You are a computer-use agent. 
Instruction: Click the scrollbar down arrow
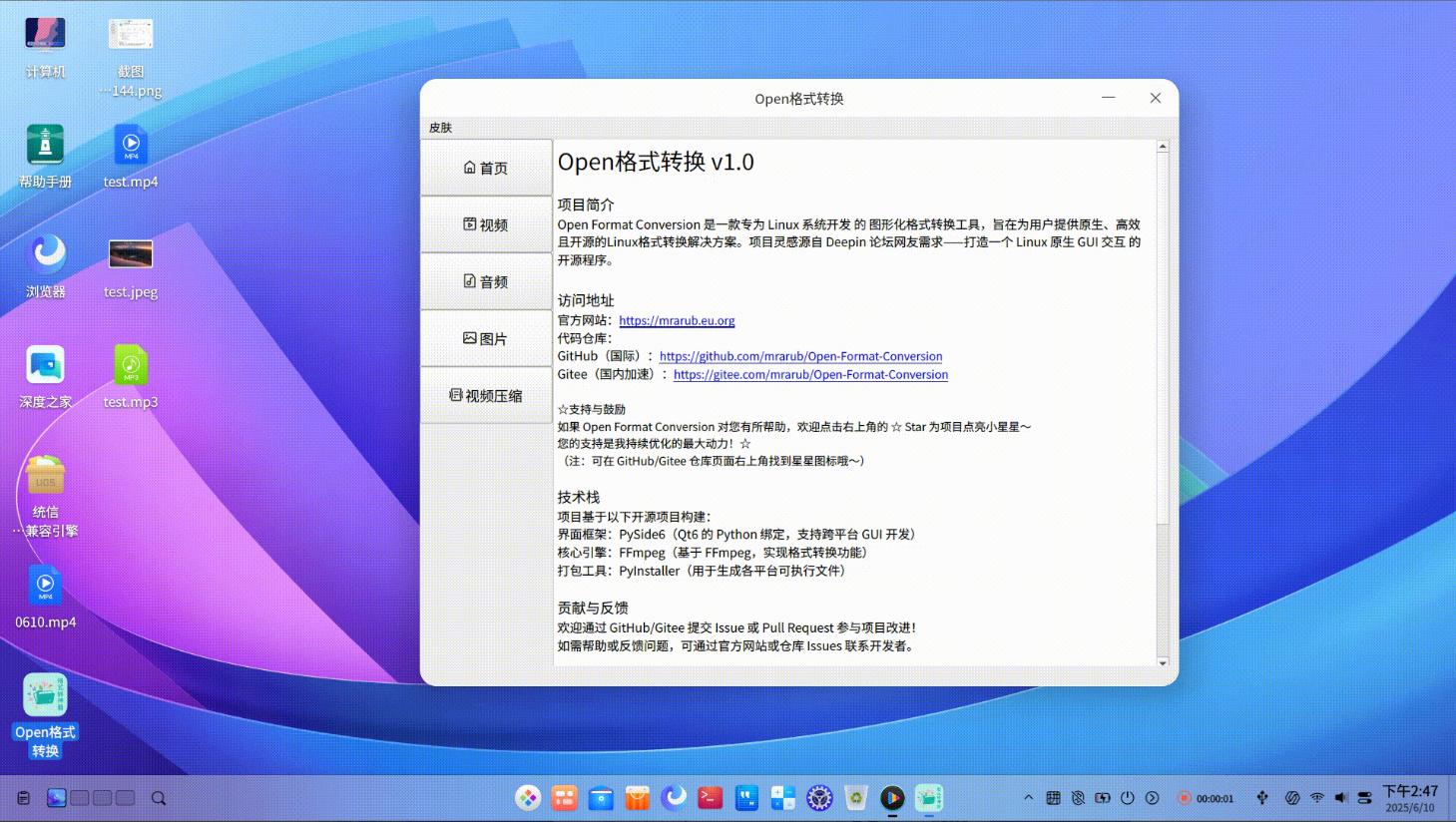(x=1163, y=662)
